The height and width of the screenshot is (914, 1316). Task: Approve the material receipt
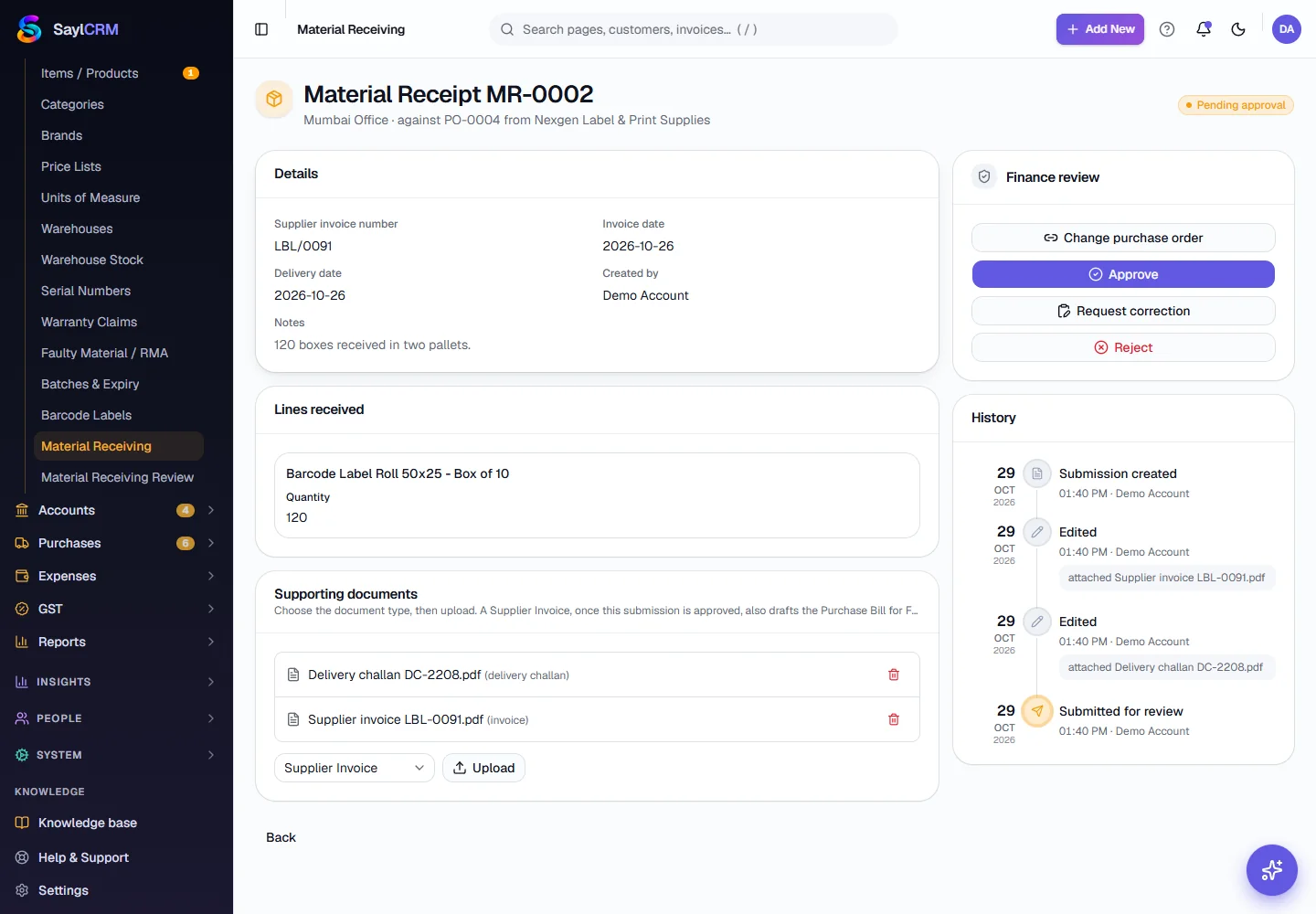pos(1123,274)
